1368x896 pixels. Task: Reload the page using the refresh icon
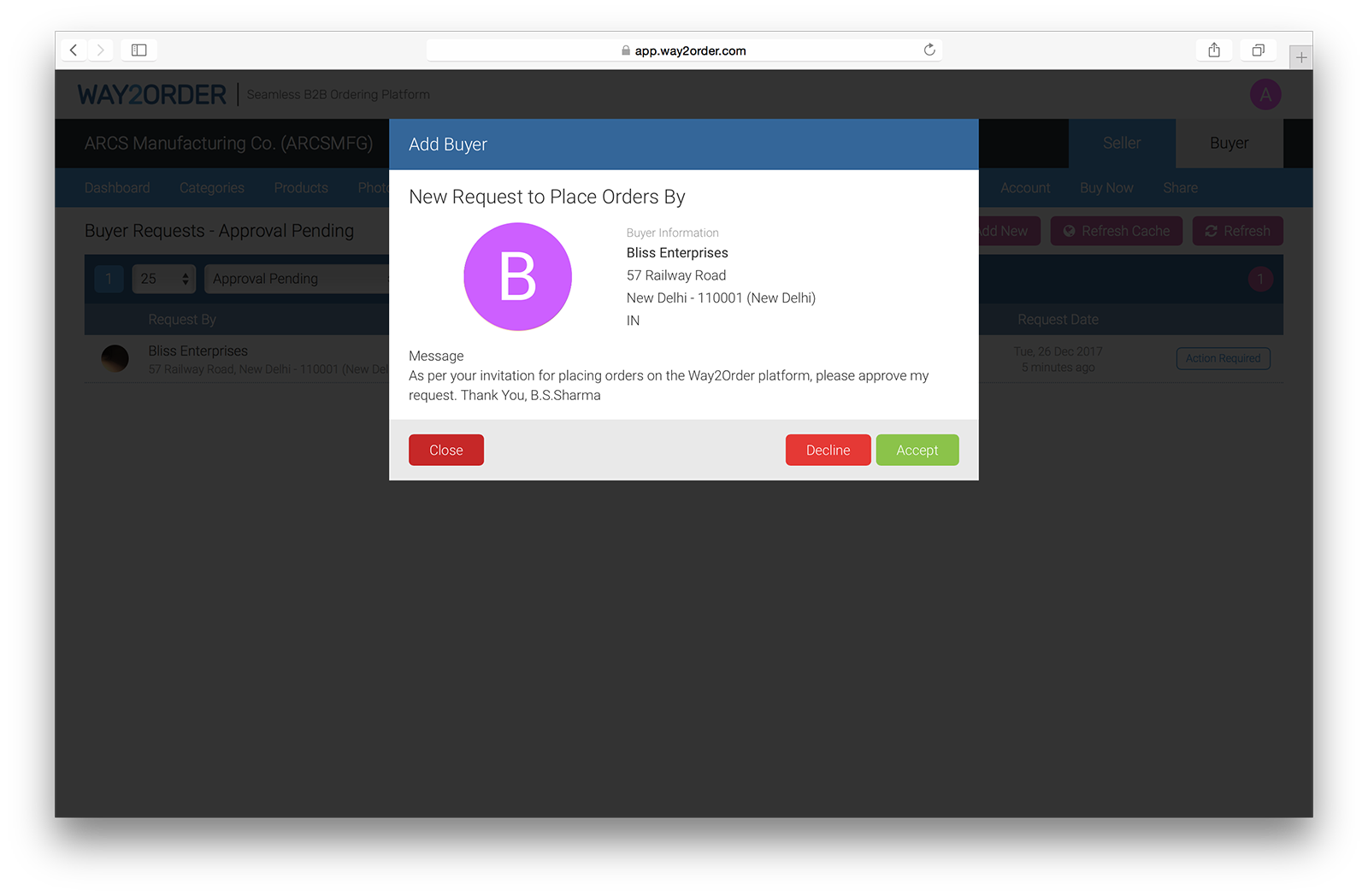(929, 50)
